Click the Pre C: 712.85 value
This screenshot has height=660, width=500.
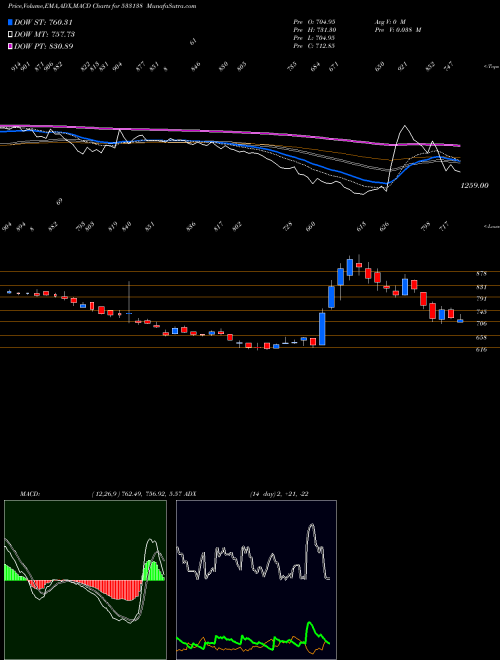click(x=314, y=46)
